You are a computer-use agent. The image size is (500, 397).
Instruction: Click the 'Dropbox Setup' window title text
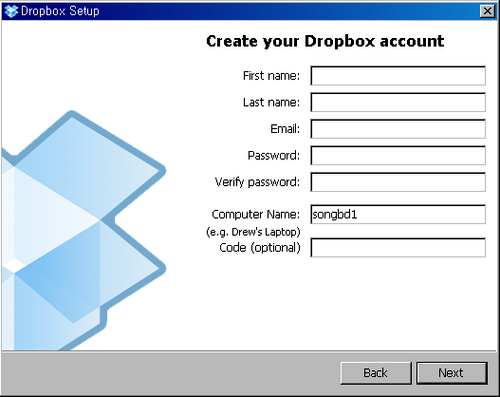[x=60, y=11]
